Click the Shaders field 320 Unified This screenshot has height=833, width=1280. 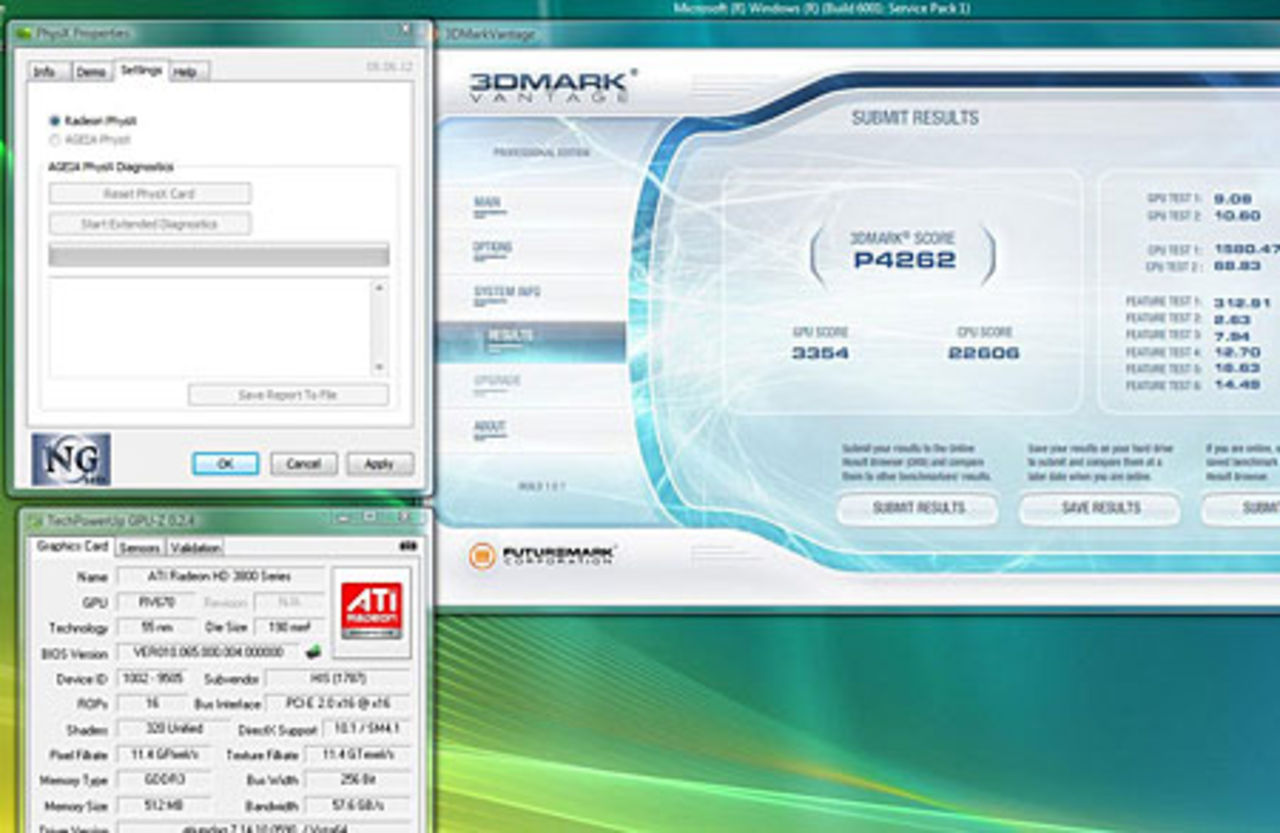click(x=175, y=729)
